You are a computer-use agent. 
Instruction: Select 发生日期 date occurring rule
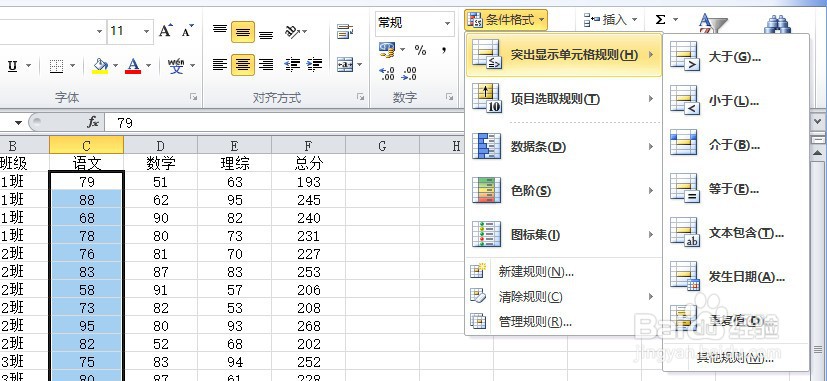735,277
